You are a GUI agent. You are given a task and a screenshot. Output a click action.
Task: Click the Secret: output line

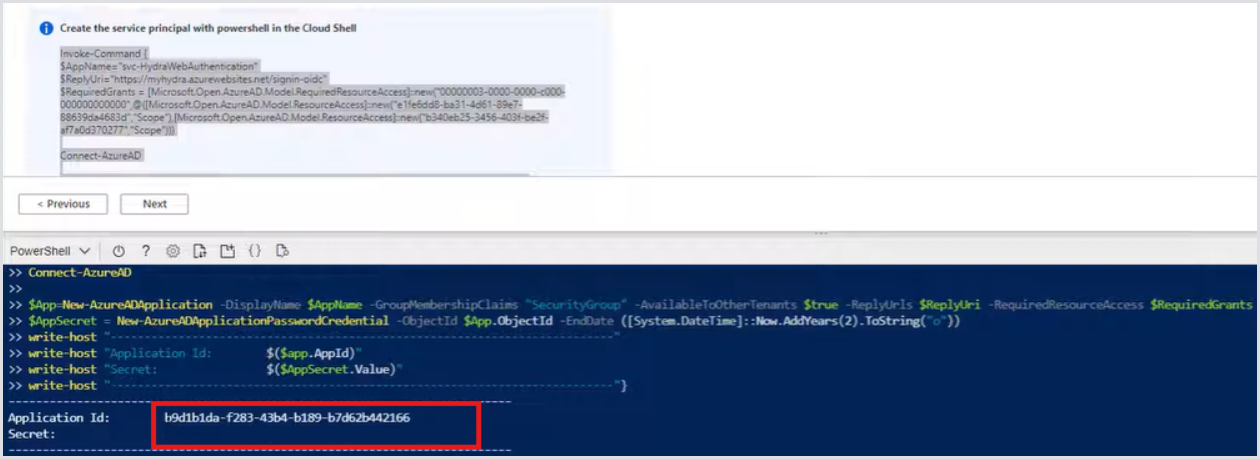[33, 434]
